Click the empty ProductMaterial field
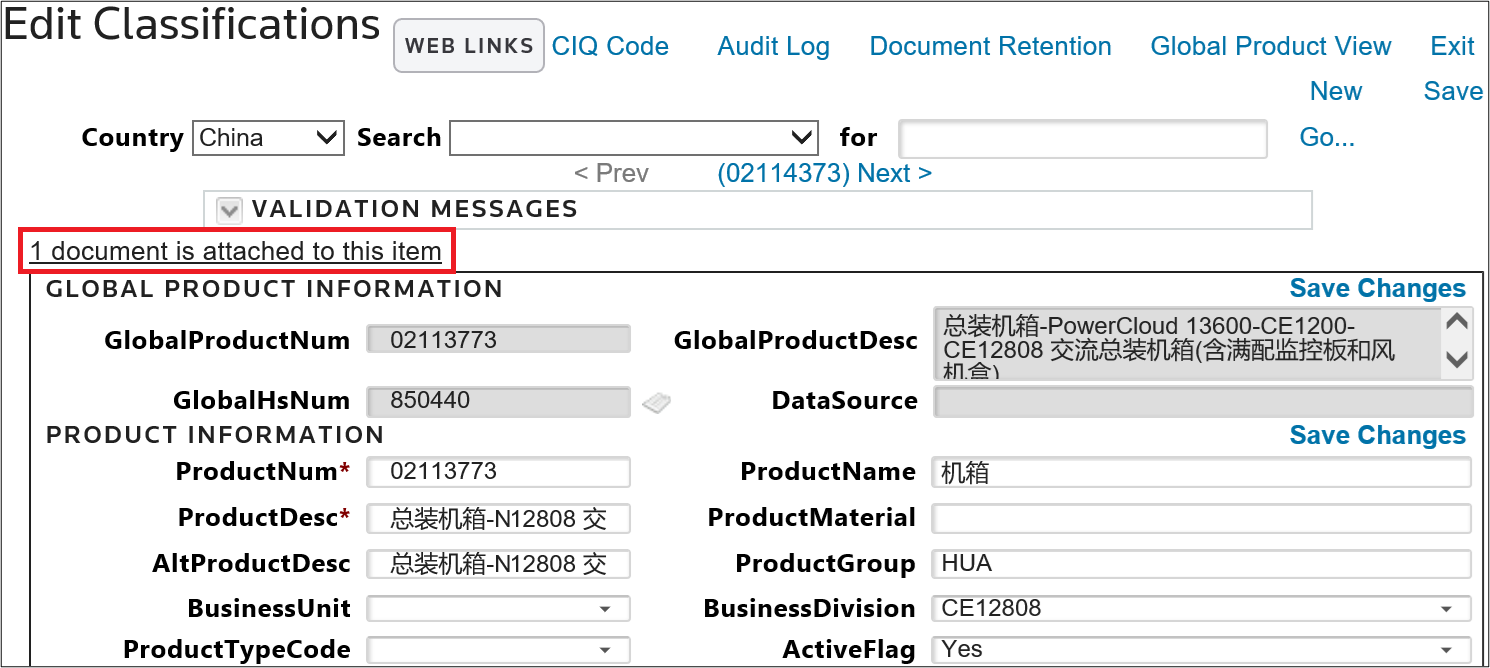The height and width of the screenshot is (668, 1490). point(1202,518)
